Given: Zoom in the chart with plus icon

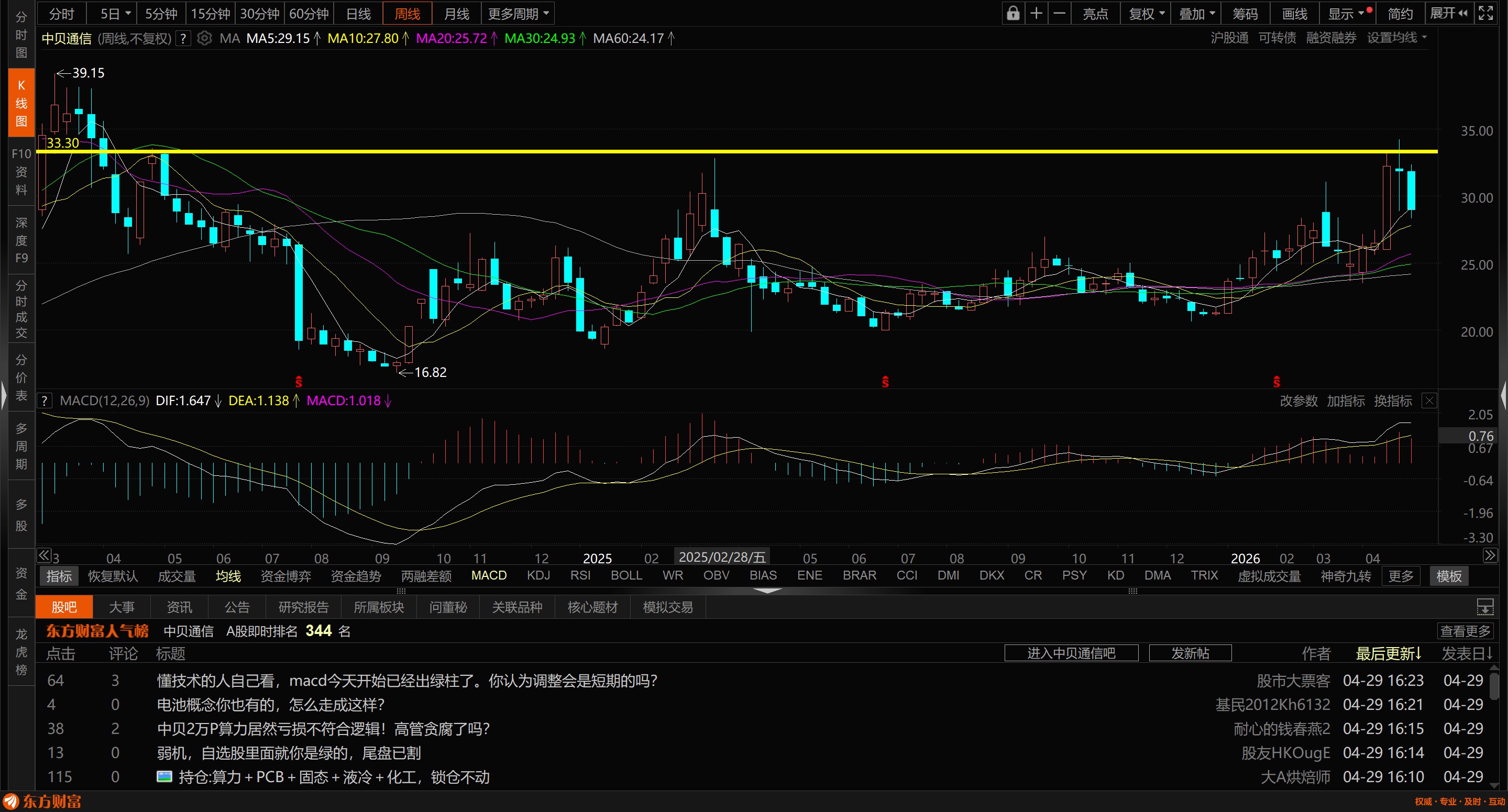Looking at the screenshot, I should (x=1036, y=13).
